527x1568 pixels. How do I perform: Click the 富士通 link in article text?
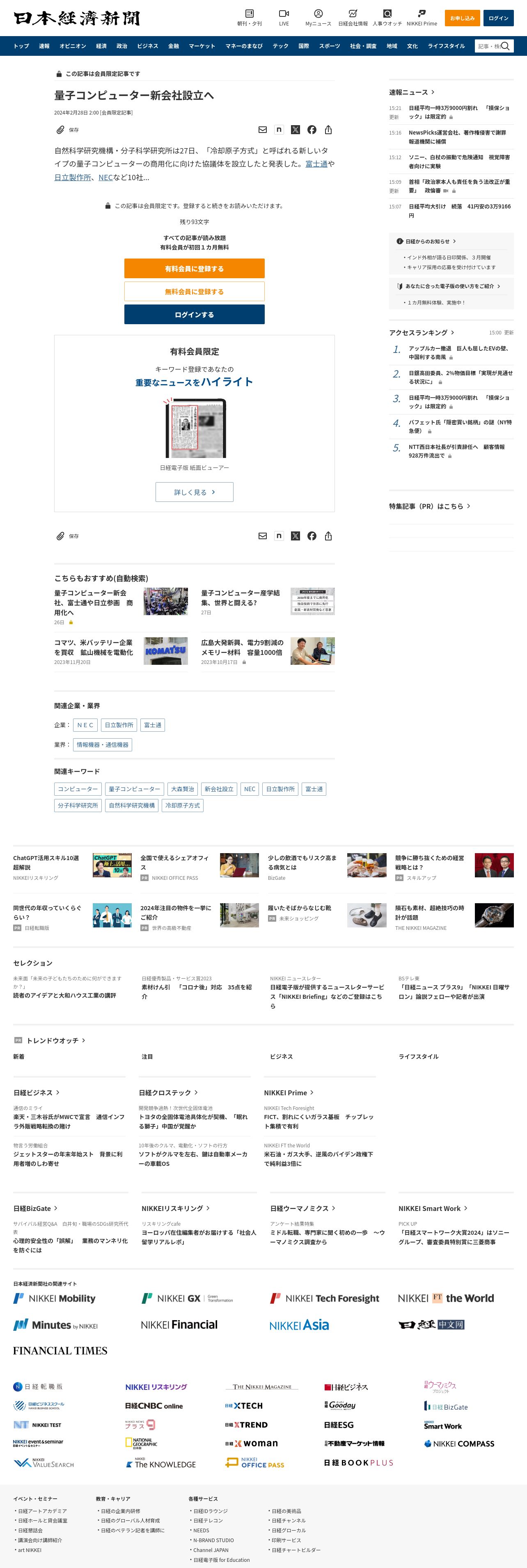316,164
